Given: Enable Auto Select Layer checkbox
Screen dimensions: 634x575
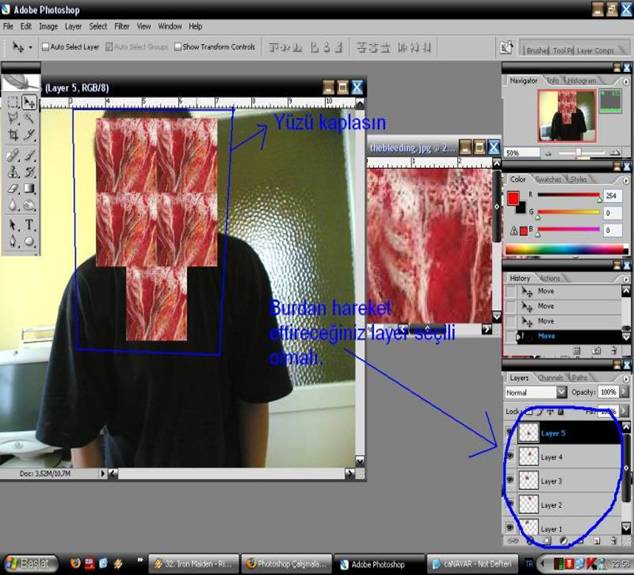Looking at the screenshot, I should click(45, 47).
